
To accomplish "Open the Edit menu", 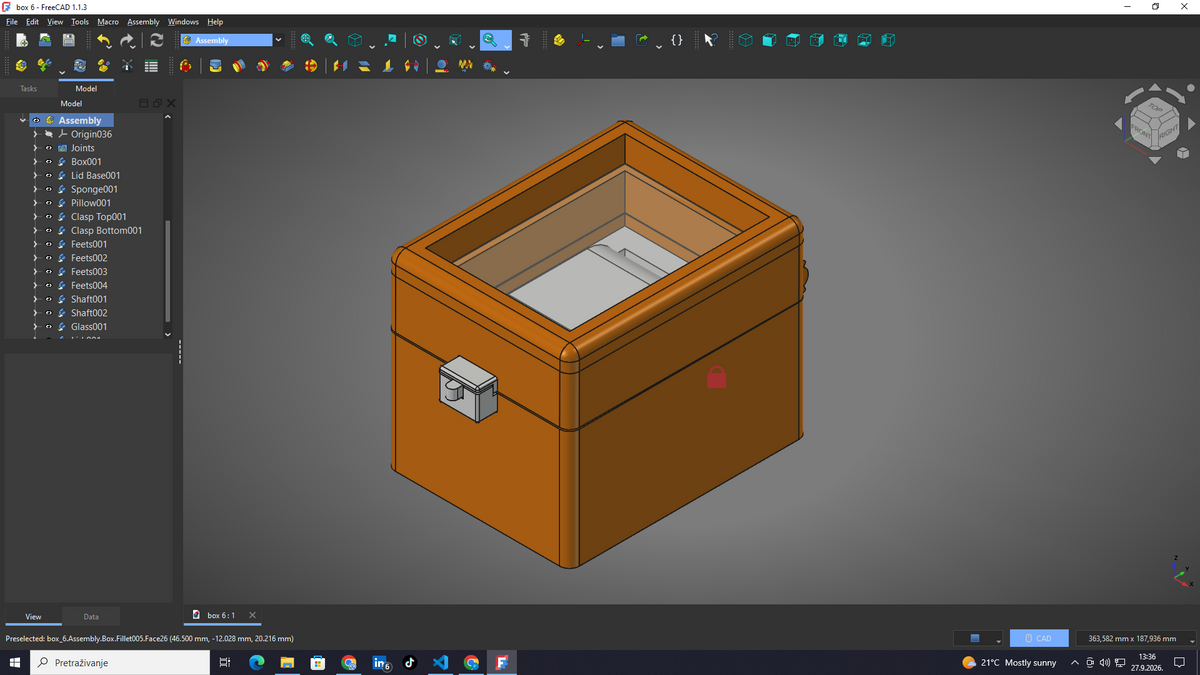I will coord(33,21).
